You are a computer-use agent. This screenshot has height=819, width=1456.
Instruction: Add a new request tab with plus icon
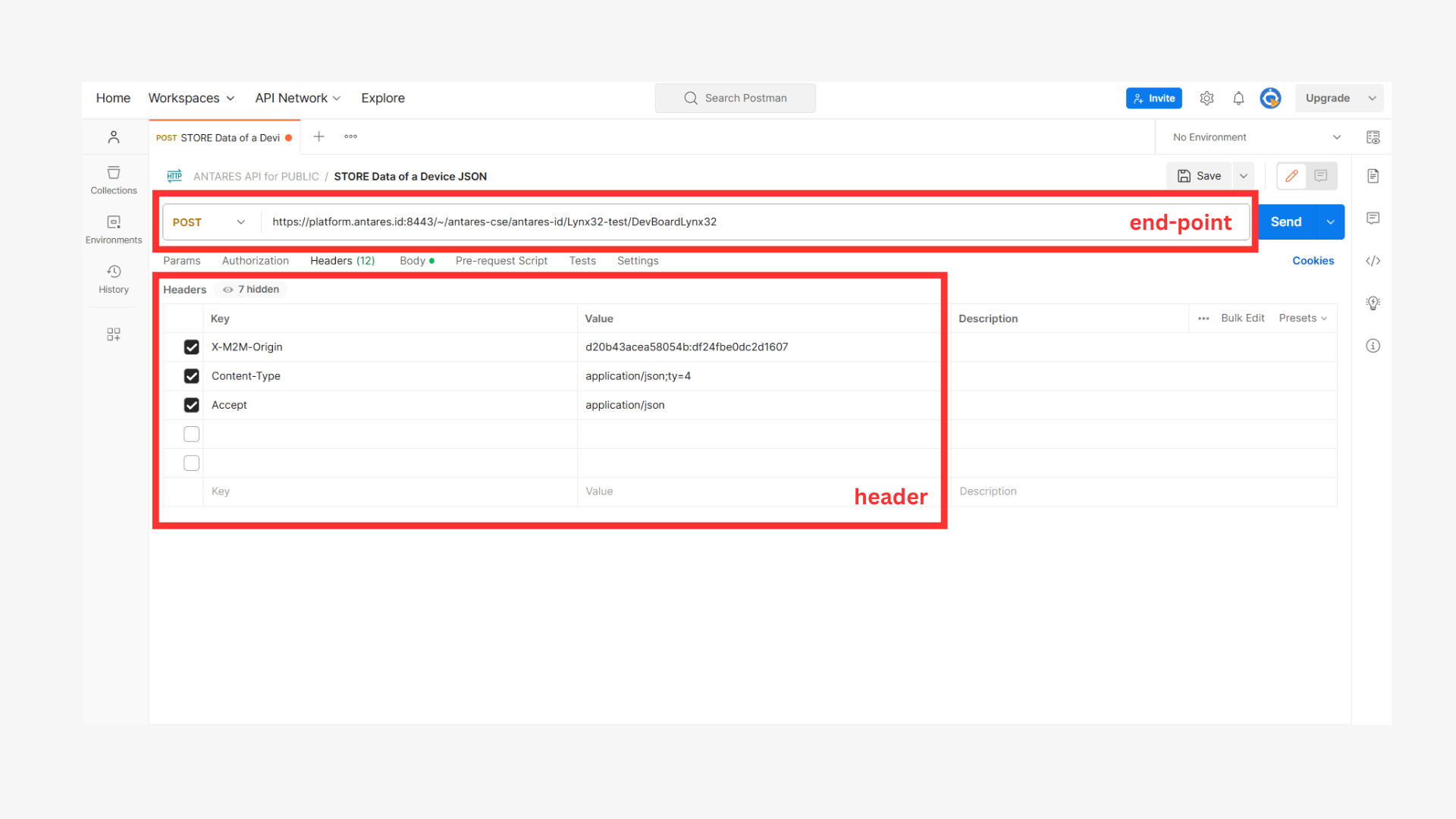(x=318, y=136)
